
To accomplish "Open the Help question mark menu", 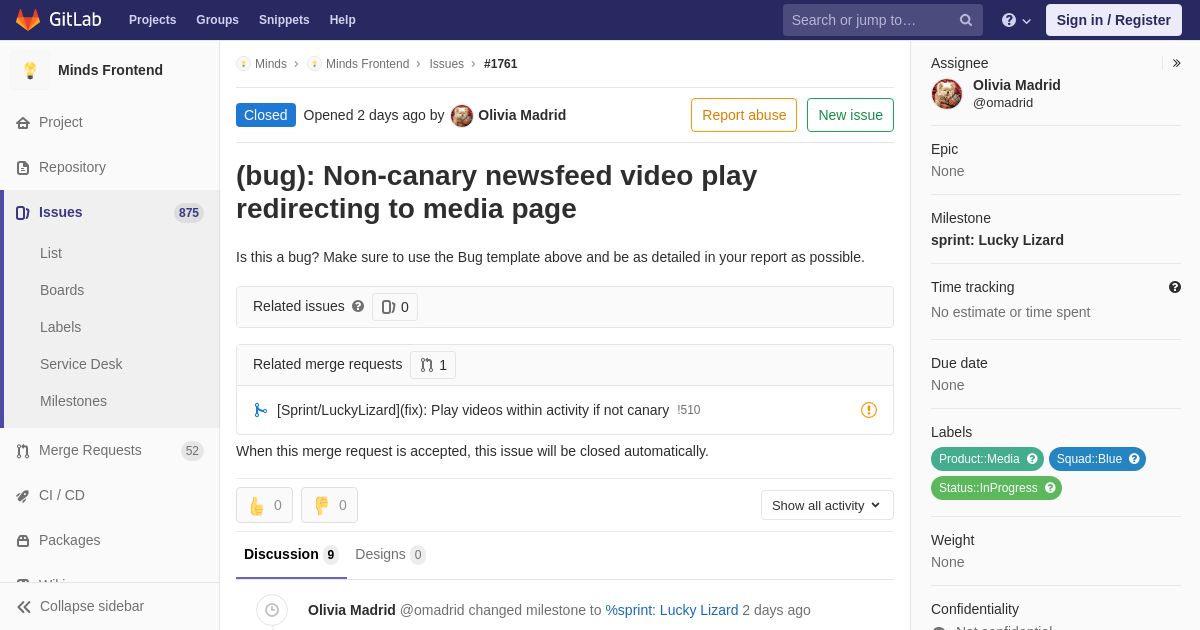I will click(x=1016, y=20).
